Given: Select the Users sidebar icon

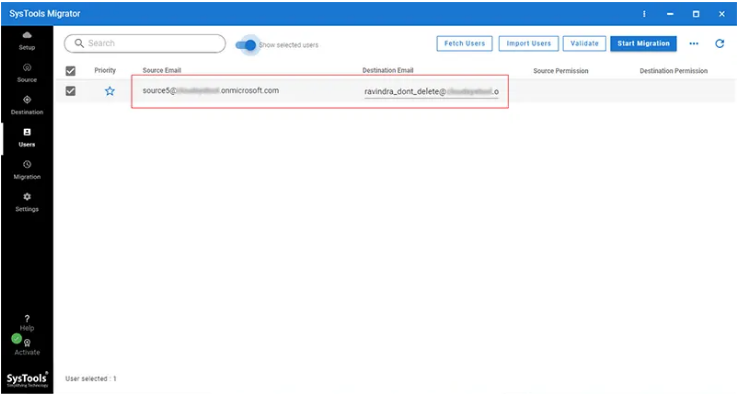Looking at the screenshot, I should coord(27,132).
